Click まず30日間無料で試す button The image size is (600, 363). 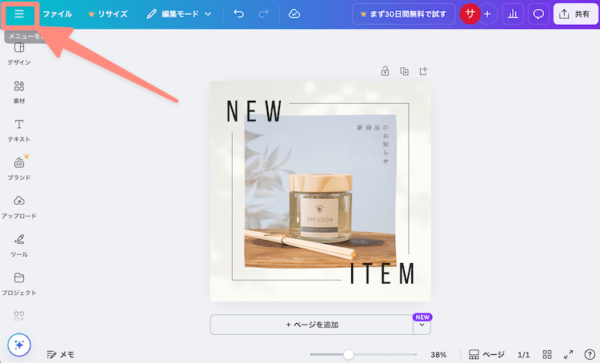tap(403, 14)
